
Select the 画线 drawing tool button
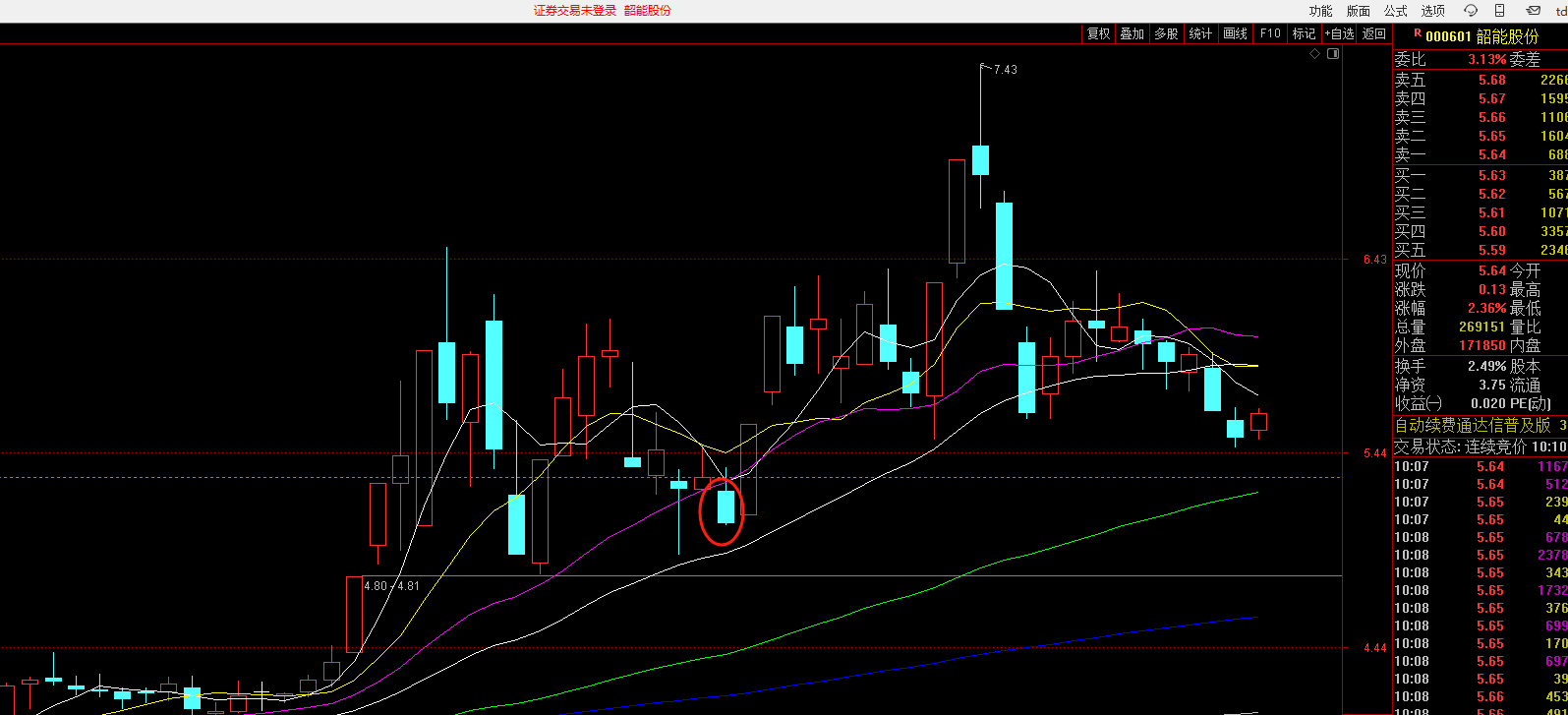(x=1235, y=33)
